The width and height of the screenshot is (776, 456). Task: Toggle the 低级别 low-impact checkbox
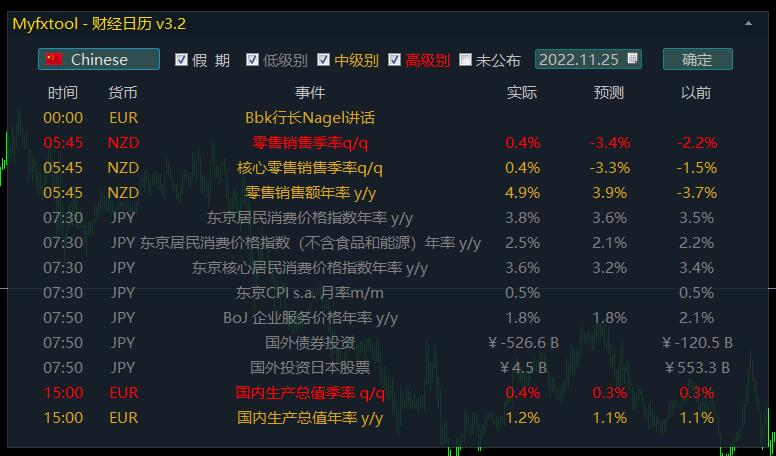[x=252, y=60]
